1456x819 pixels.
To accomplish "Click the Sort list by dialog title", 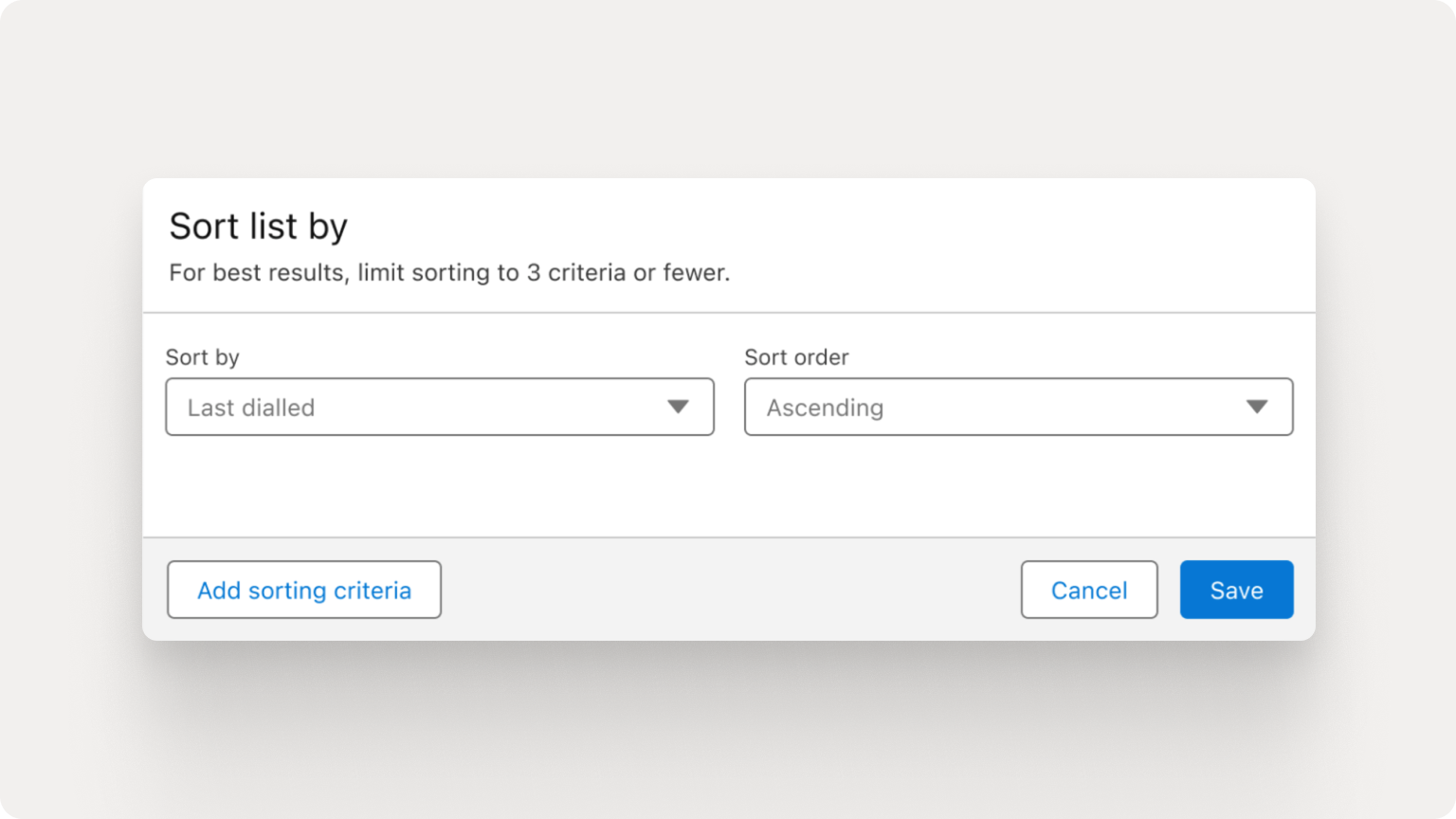I will click(x=258, y=226).
